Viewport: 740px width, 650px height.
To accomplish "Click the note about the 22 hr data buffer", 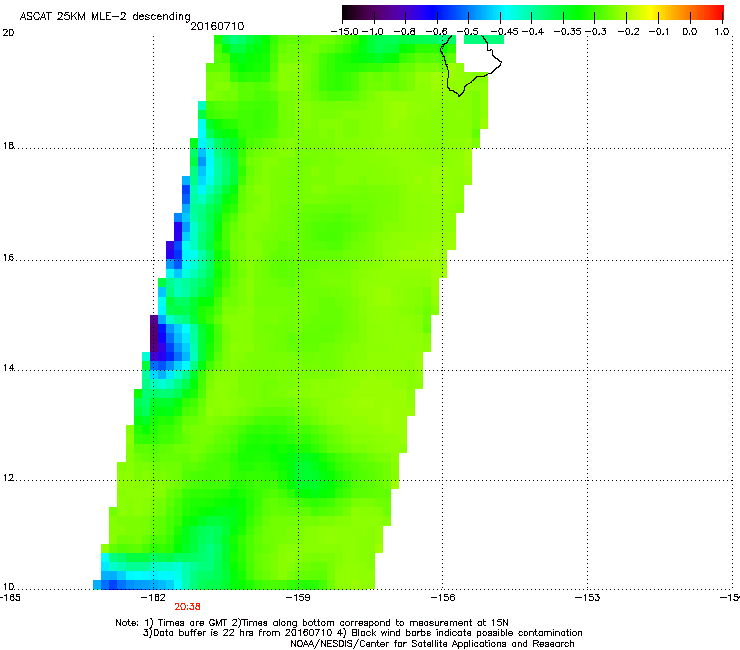I will 239,633.
